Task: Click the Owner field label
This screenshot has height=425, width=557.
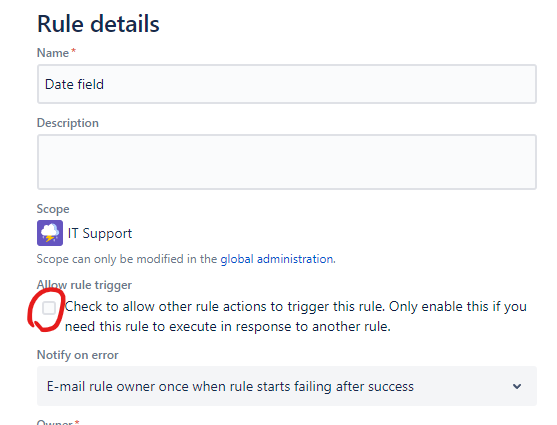Action: coord(55,422)
